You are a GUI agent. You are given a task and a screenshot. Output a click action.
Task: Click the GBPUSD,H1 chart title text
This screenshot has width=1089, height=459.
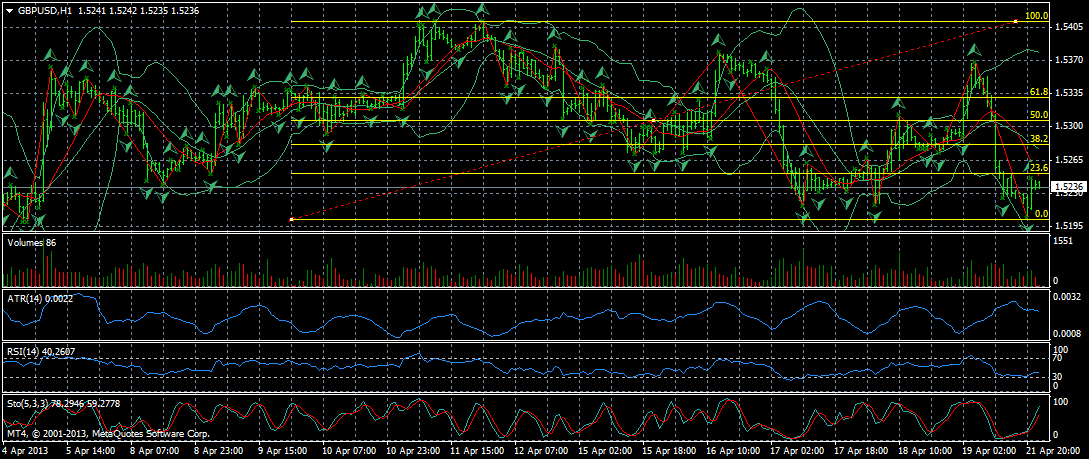point(44,9)
